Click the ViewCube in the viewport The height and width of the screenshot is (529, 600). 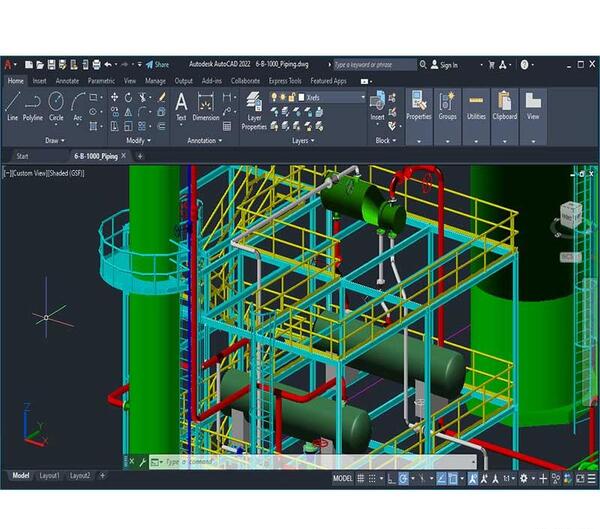571,215
